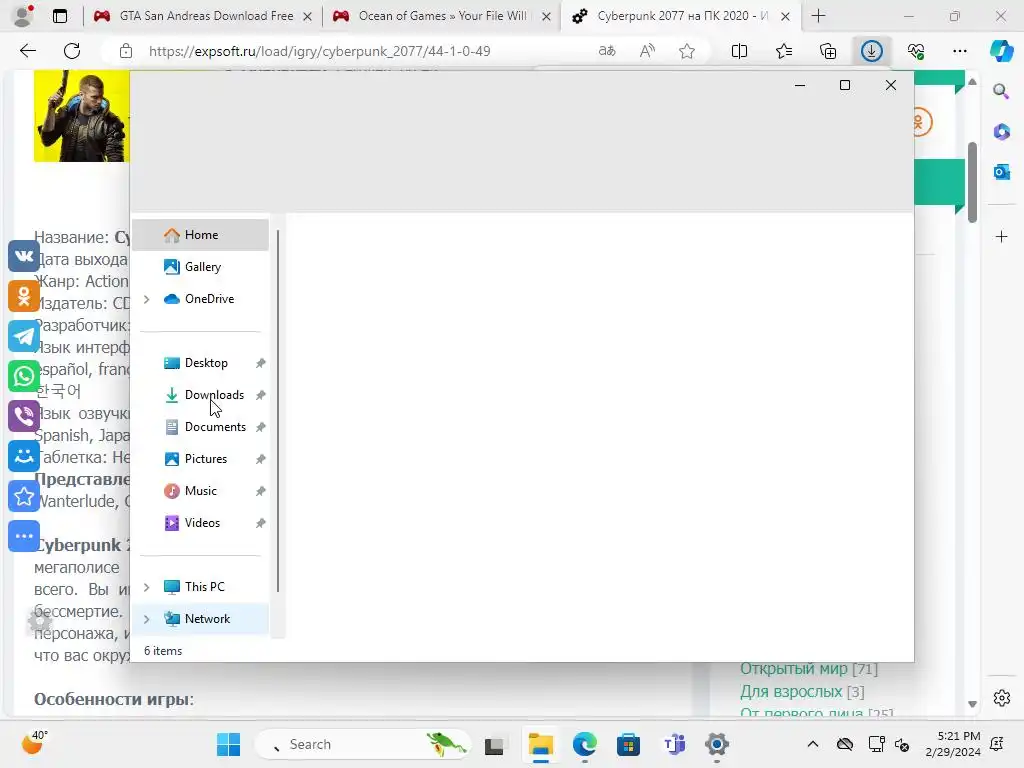Click Edge sidebar search icon
1024x768 pixels.
(1001, 91)
